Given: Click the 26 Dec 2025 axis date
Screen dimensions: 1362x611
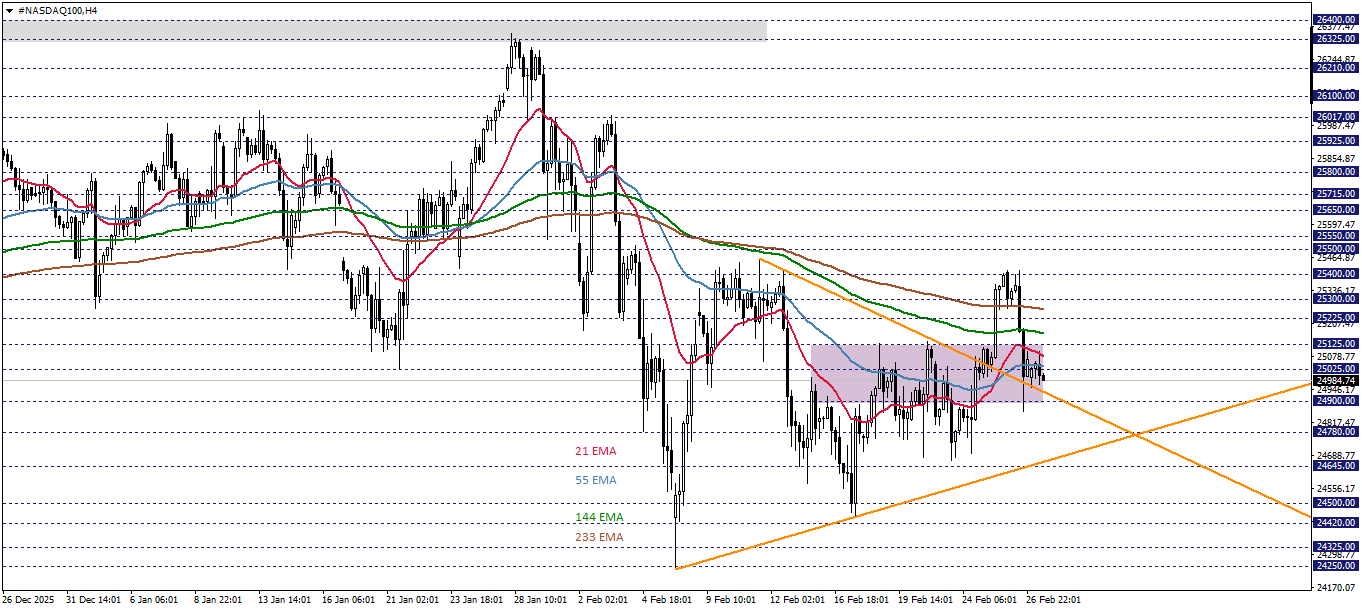Looking at the screenshot, I should (30, 600).
